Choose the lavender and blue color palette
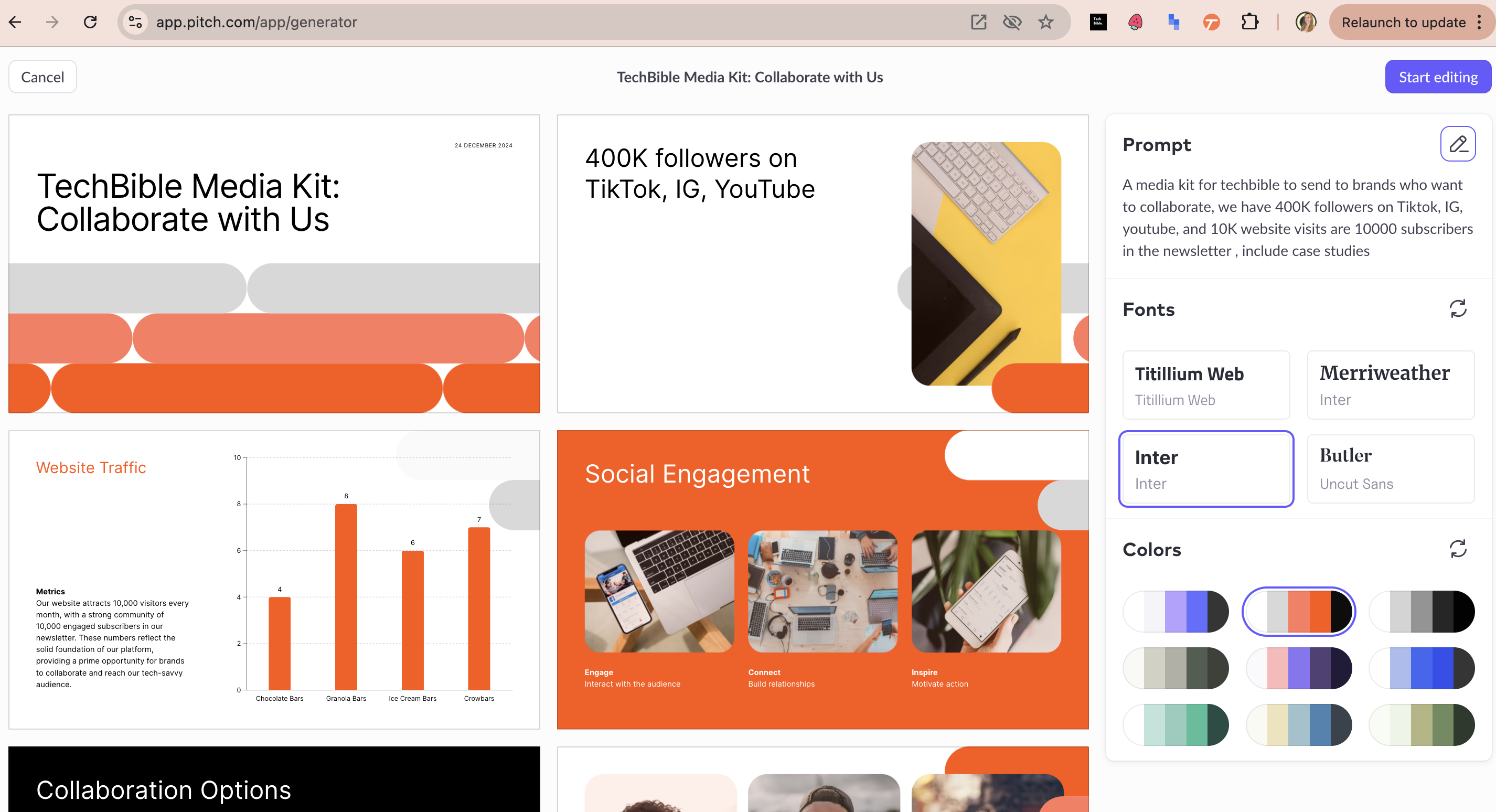 point(1176,612)
